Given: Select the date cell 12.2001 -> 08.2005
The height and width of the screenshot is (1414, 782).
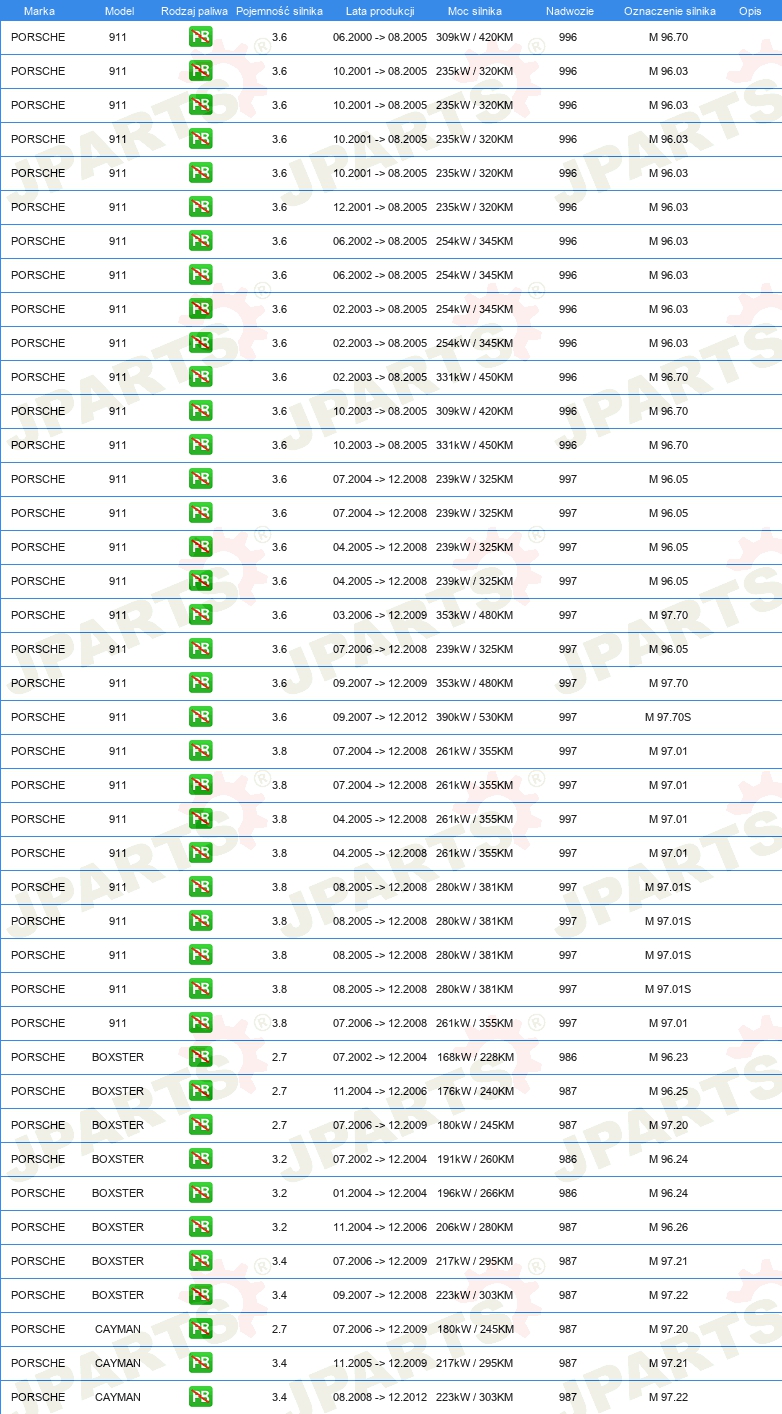Looking at the screenshot, I should pos(380,208).
